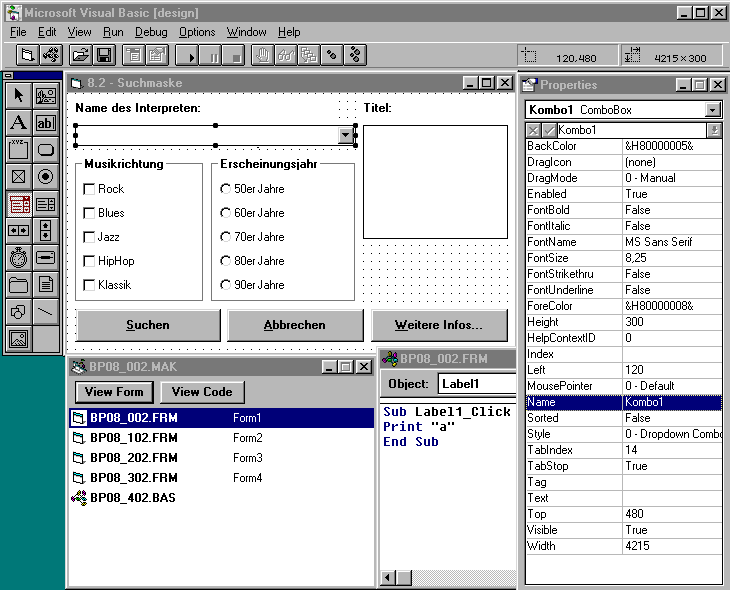Select BP08_402.BAS in the project list

click(x=132, y=497)
